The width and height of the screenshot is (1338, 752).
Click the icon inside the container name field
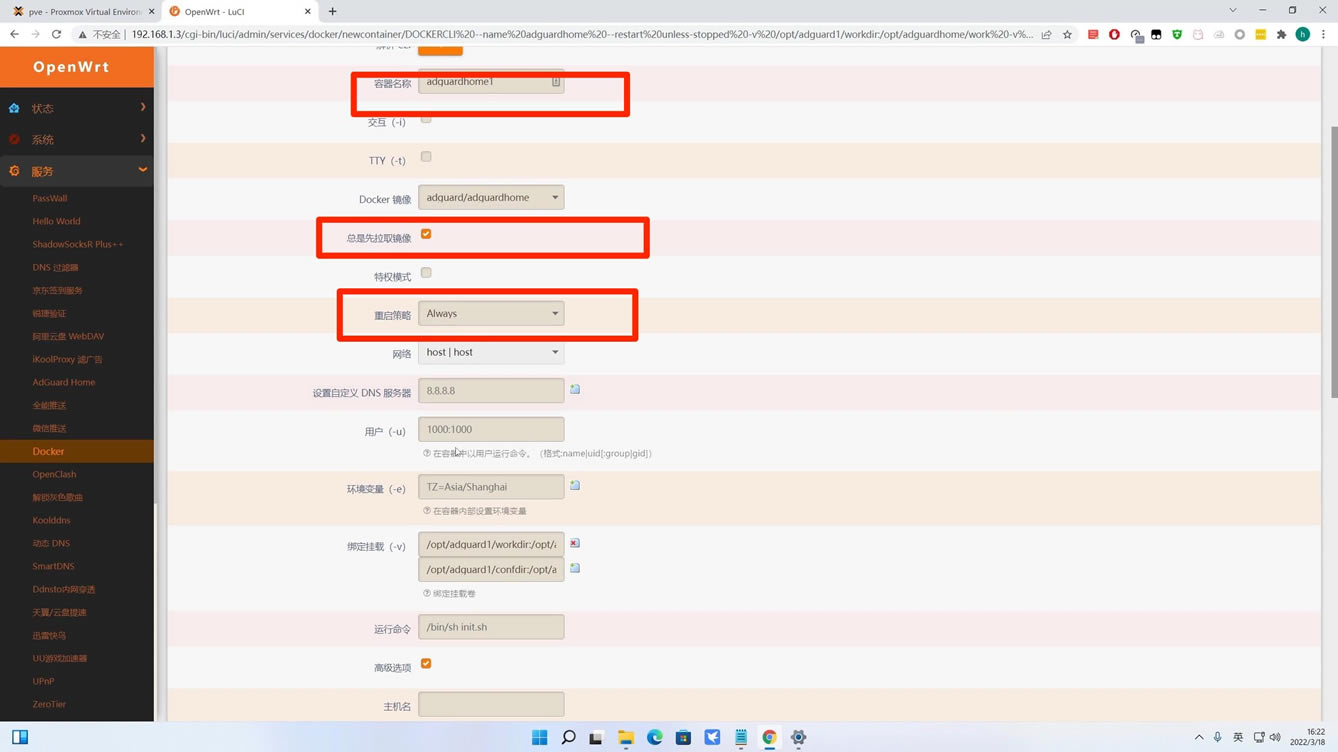[x=556, y=82]
